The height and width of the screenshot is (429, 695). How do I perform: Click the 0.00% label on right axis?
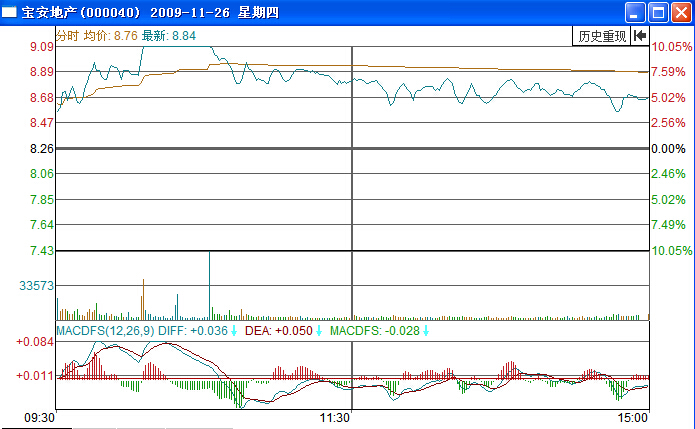(x=670, y=149)
